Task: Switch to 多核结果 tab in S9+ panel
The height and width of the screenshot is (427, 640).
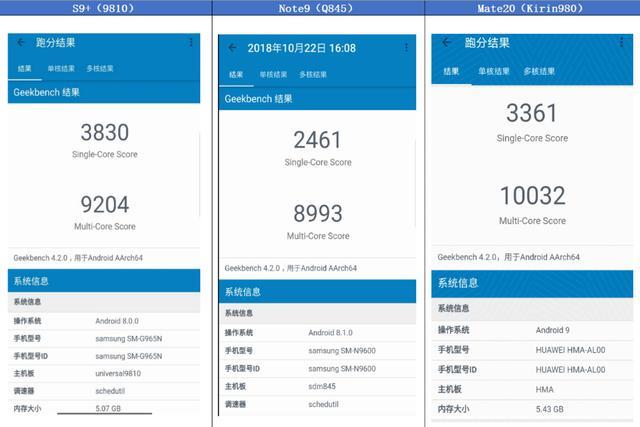Action: coord(100,69)
